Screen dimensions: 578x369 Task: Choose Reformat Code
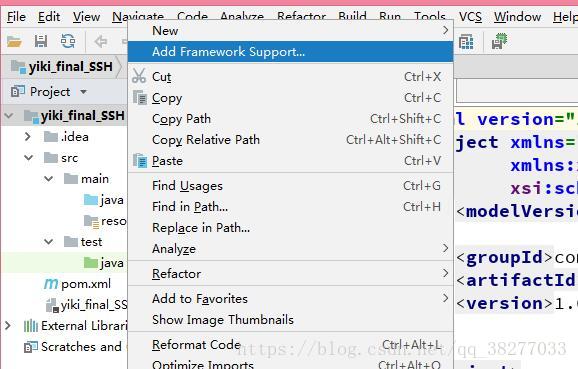click(290, 345)
